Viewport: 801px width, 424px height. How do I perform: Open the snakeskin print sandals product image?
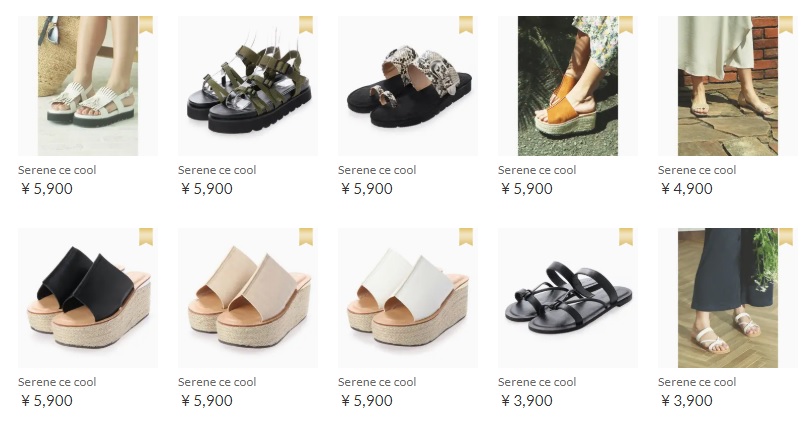[408, 86]
